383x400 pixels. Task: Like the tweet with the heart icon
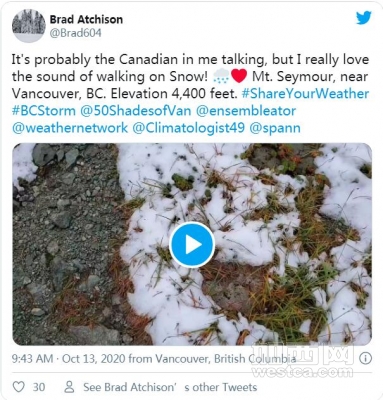point(19,387)
